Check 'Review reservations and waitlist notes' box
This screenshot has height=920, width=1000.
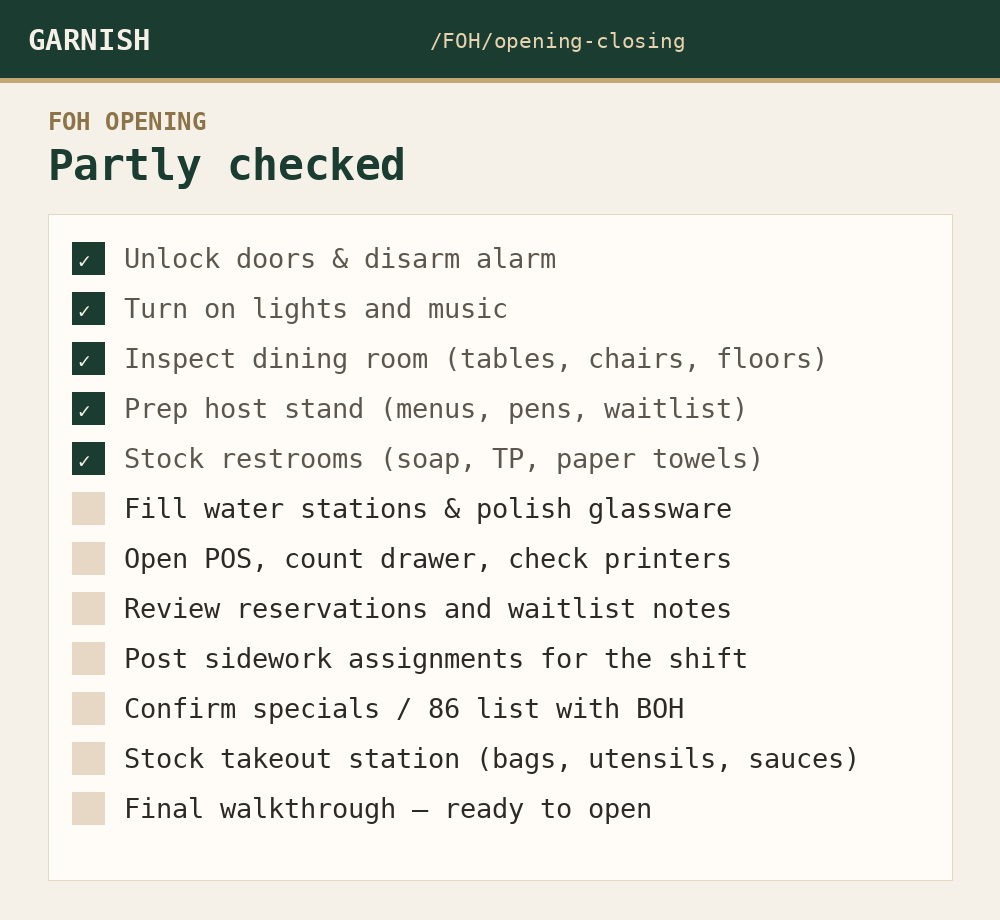[88, 608]
